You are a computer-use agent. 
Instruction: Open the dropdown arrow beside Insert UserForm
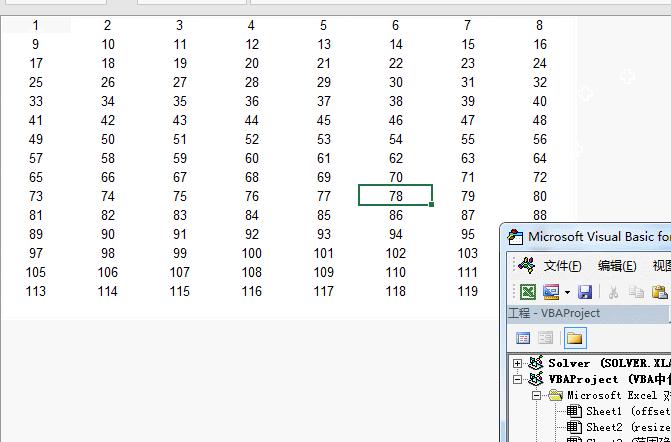tap(567, 293)
